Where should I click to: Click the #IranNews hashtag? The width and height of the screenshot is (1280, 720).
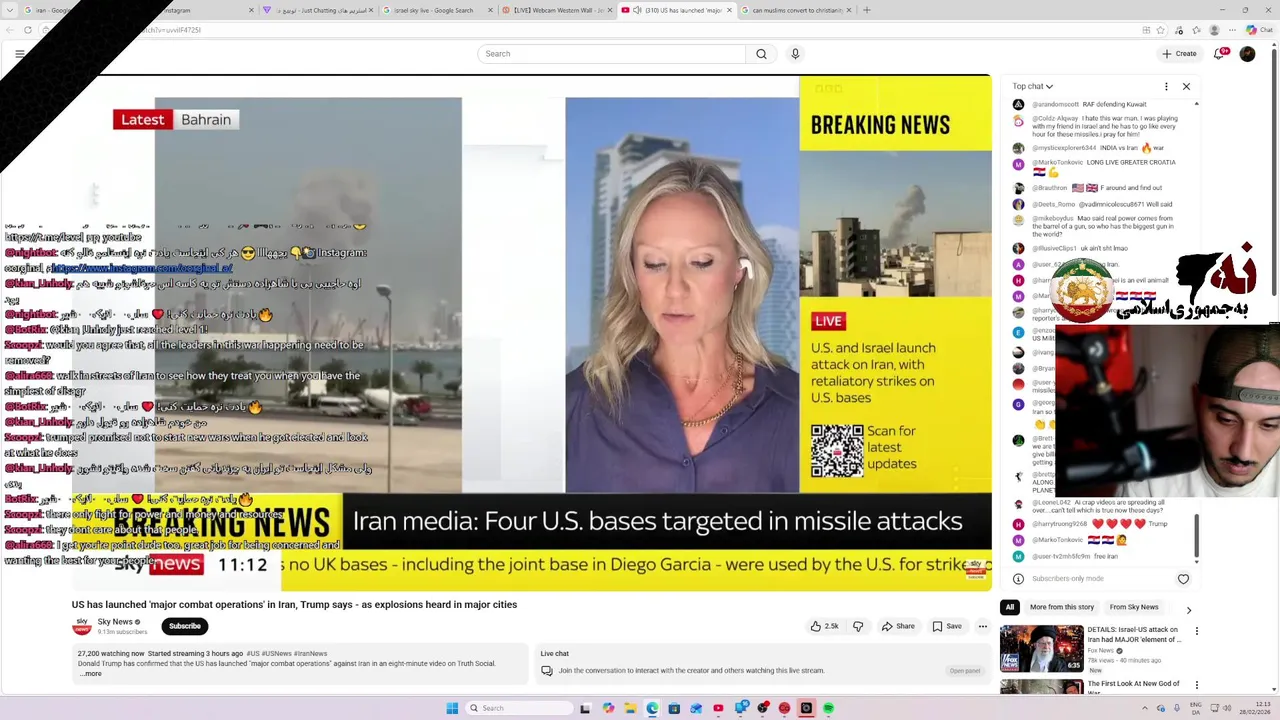tap(310, 654)
